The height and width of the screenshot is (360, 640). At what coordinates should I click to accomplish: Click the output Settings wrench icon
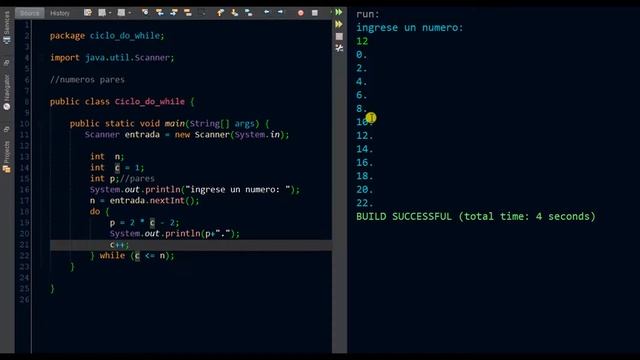point(339,48)
